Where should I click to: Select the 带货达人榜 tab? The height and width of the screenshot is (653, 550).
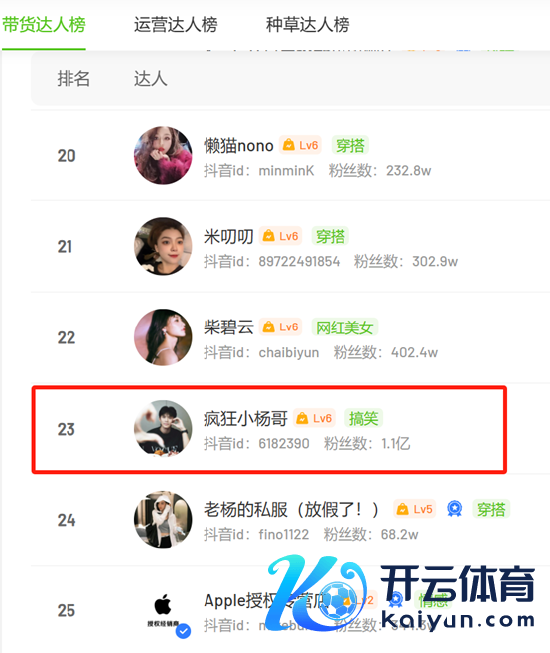pos(44,25)
